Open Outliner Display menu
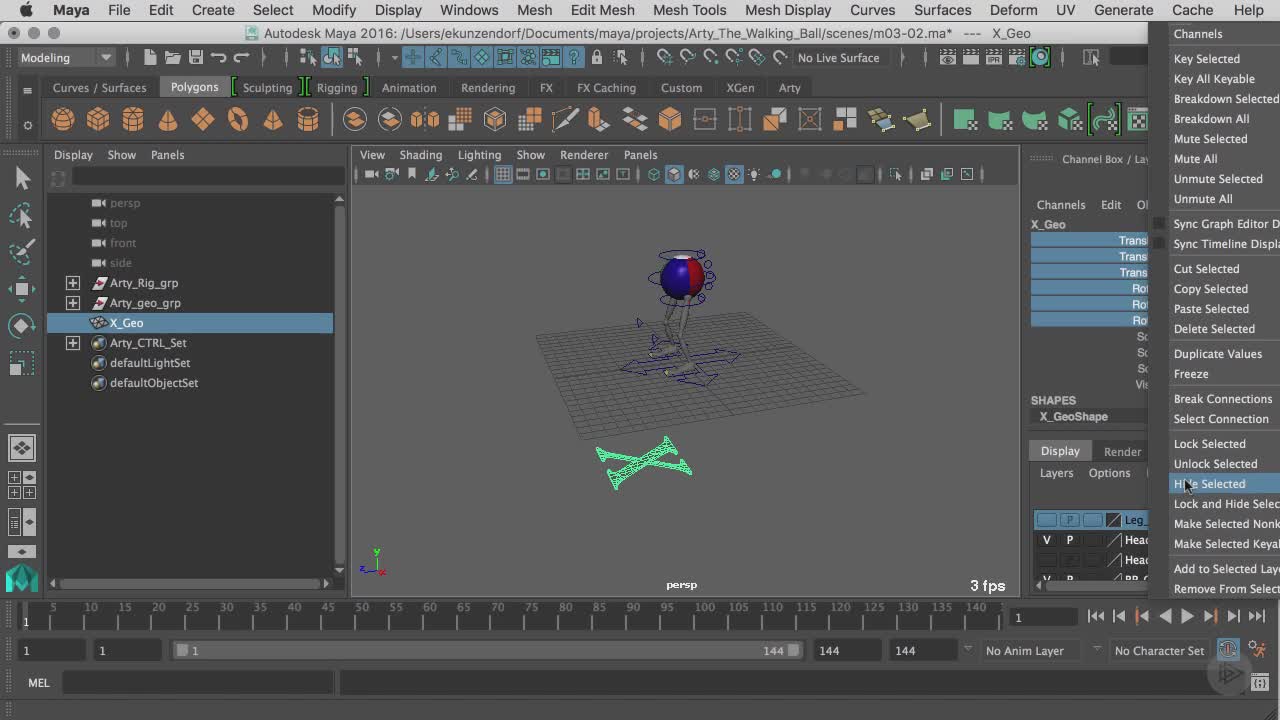 pos(73,155)
